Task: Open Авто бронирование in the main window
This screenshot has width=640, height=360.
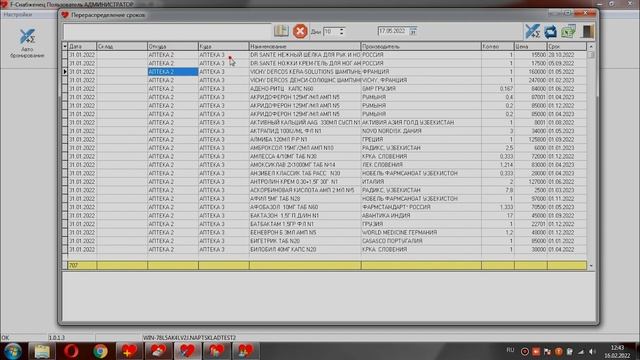Action: 27,43
